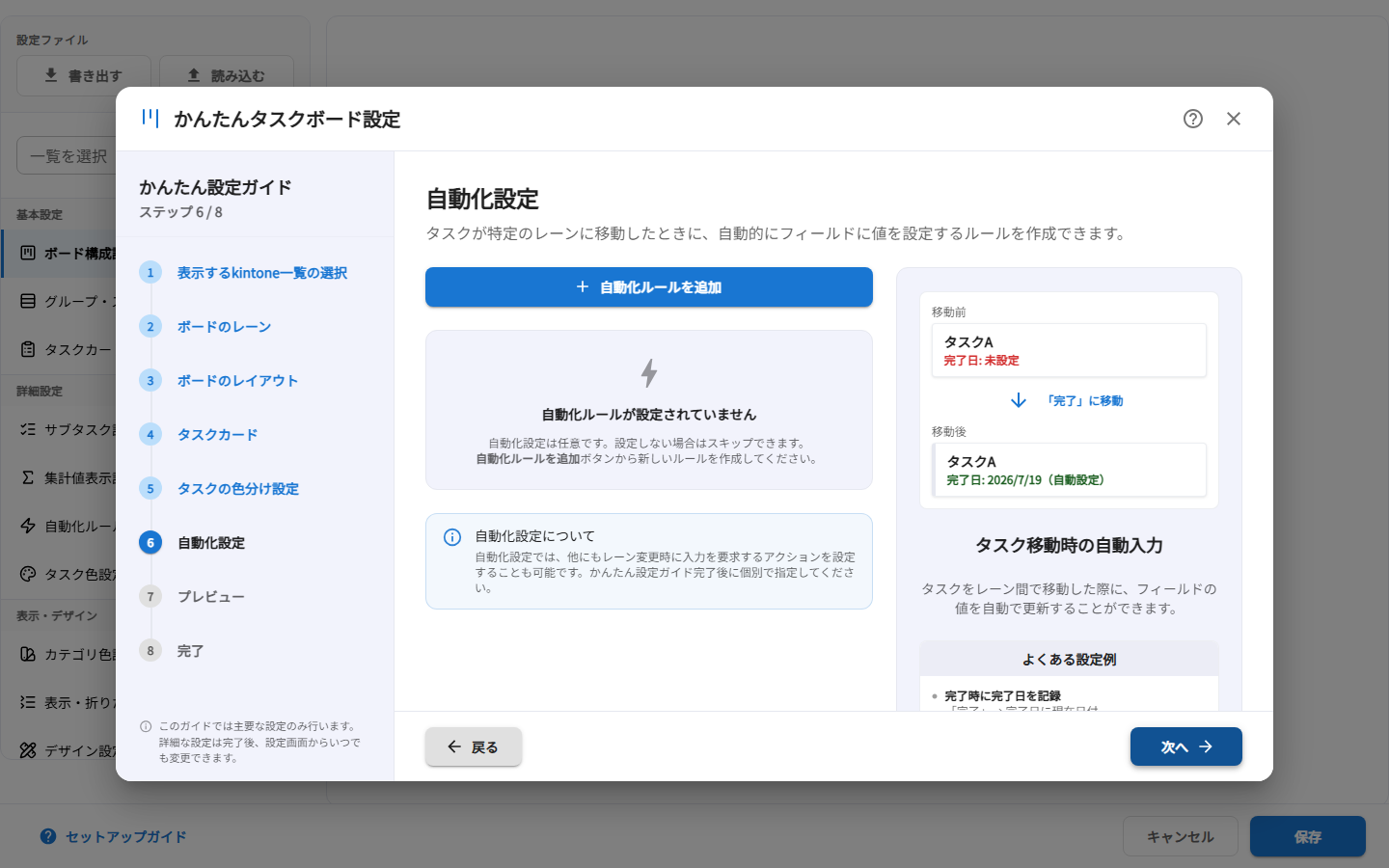Click the lightning bolt icon in empty rules card
This screenshot has height=868, width=1389.
pos(649,373)
